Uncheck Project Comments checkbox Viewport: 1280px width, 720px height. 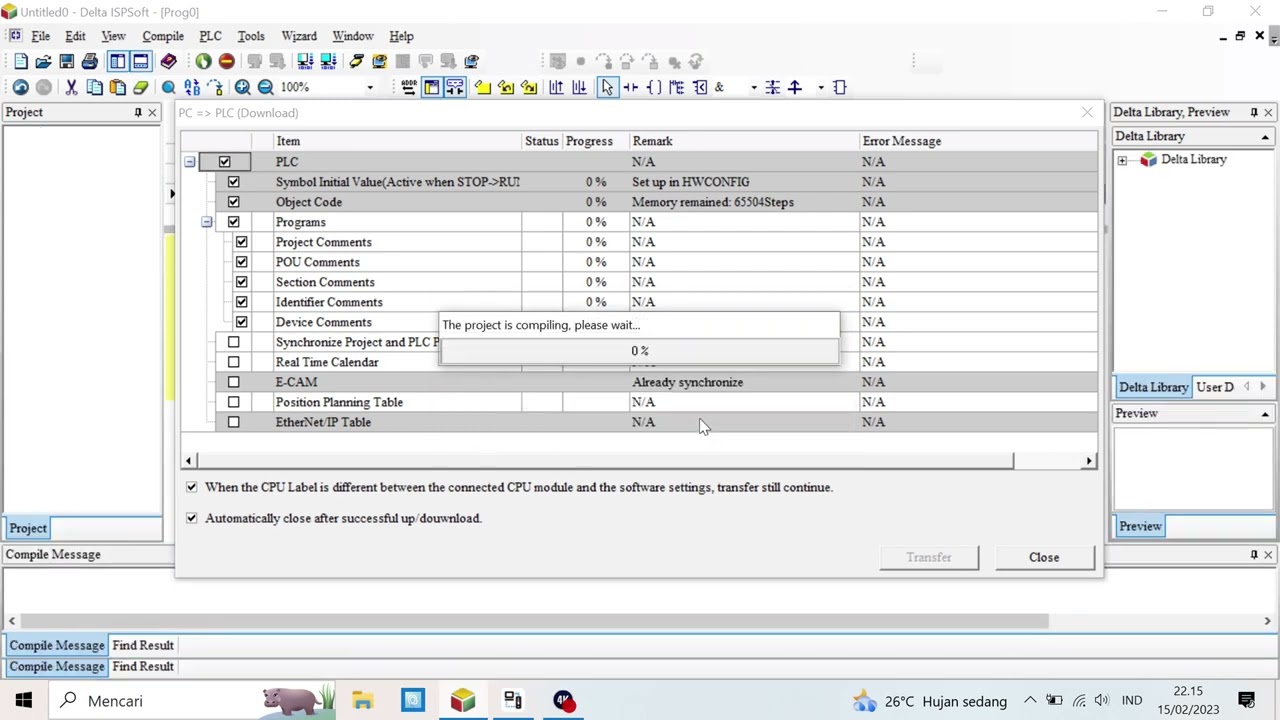(x=241, y=242)
